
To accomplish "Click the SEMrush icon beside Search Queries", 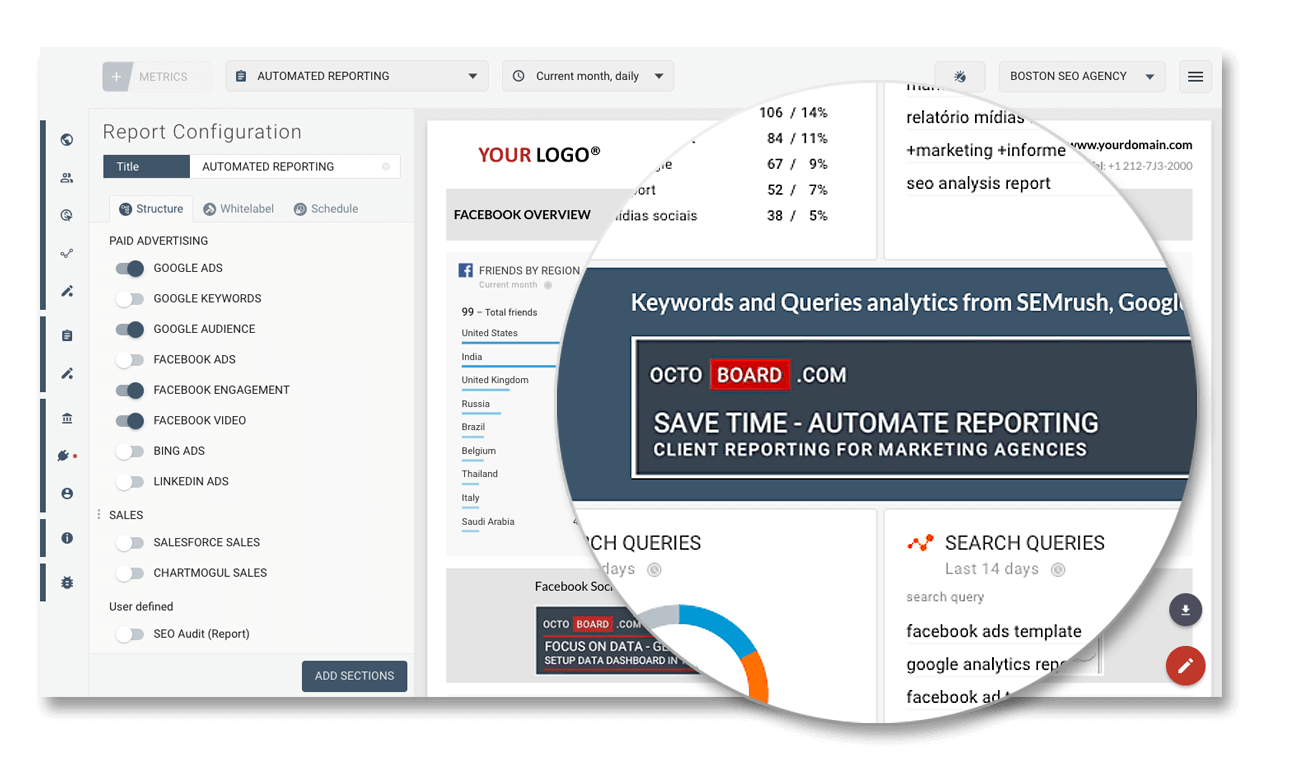I will 920,543.
